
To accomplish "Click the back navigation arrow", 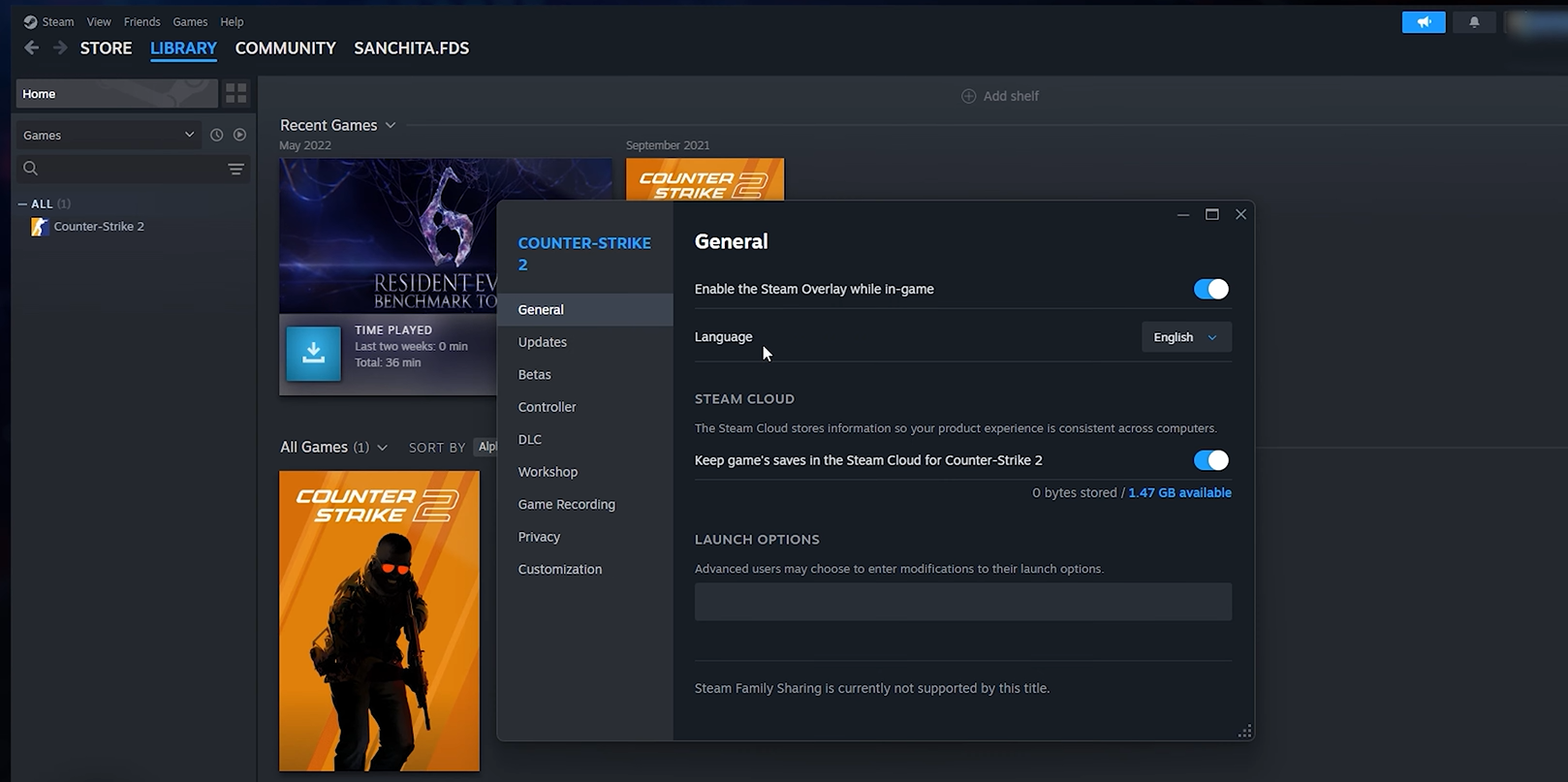I will (x=31, y=47).
